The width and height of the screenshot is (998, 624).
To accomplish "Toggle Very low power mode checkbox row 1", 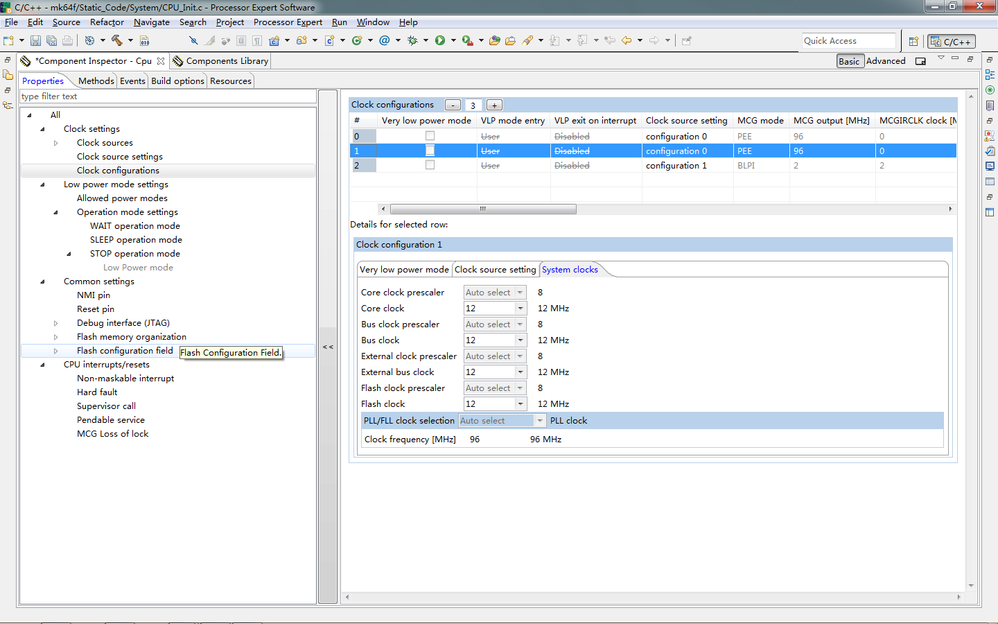I will [430, 151].
